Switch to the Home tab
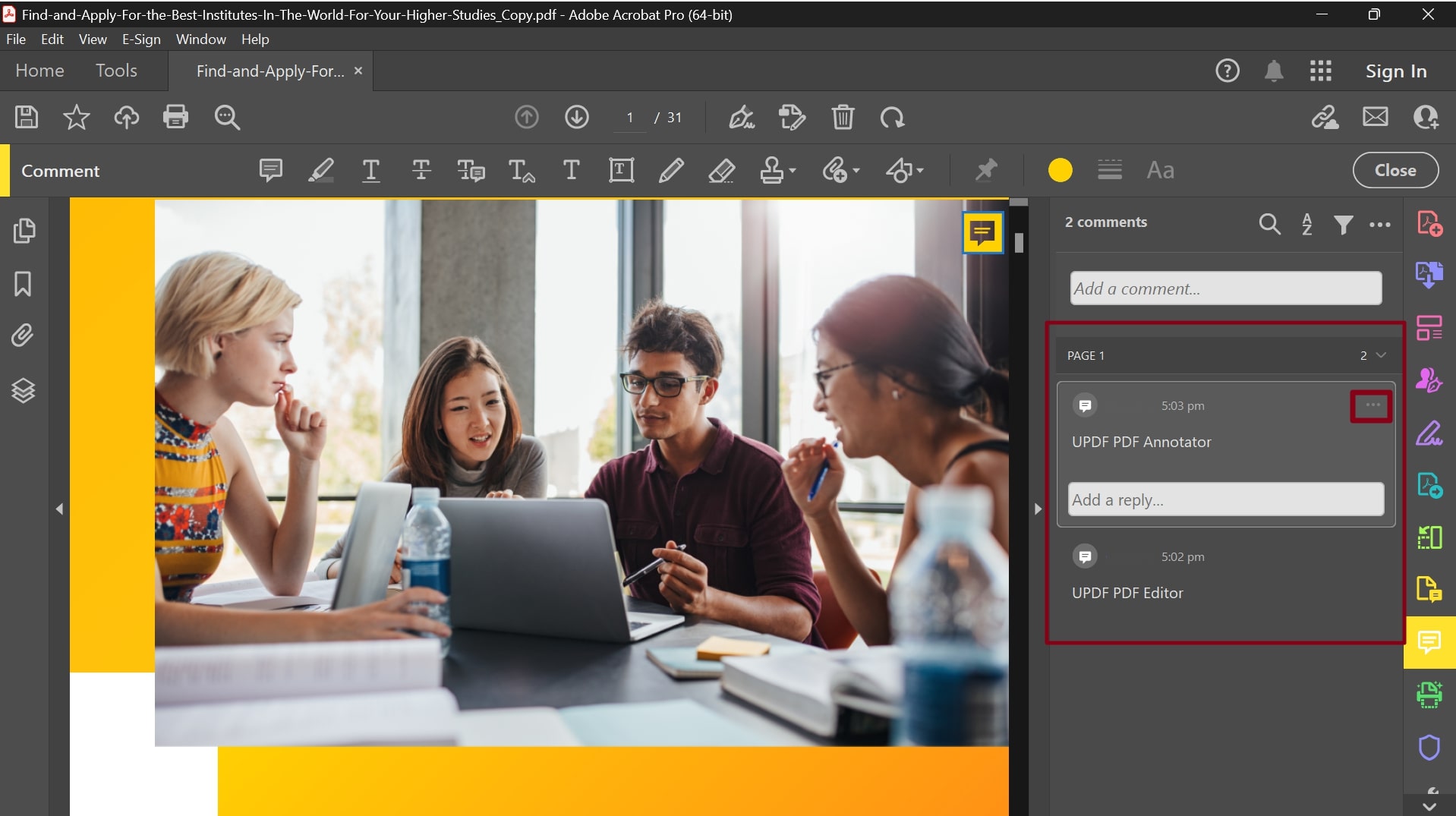Viewport: 1456px width, 816px height. (x=39, y=71)
